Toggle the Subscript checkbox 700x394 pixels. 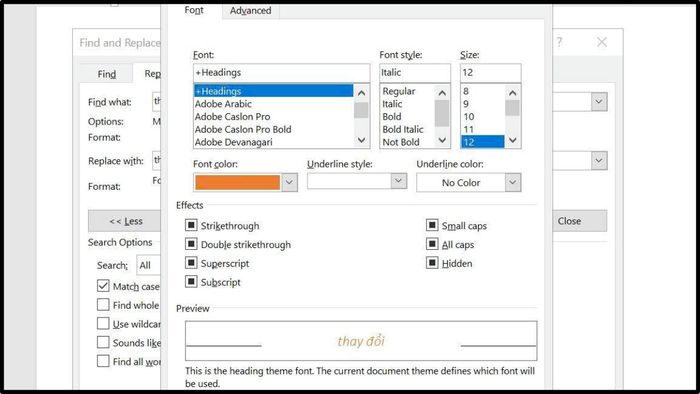(x=191, y=282)
